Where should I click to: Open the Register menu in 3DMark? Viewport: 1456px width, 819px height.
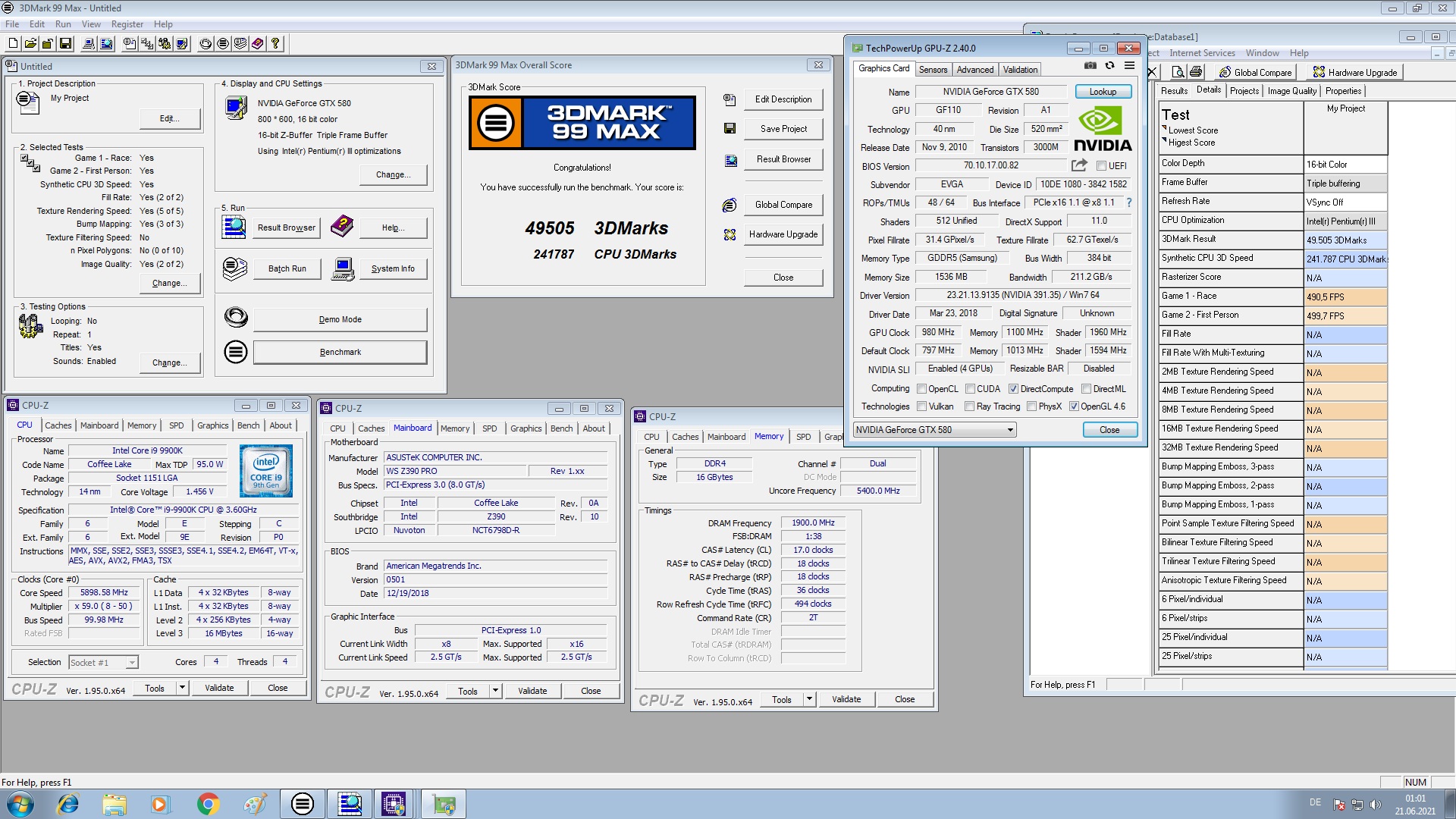(127, 24)
